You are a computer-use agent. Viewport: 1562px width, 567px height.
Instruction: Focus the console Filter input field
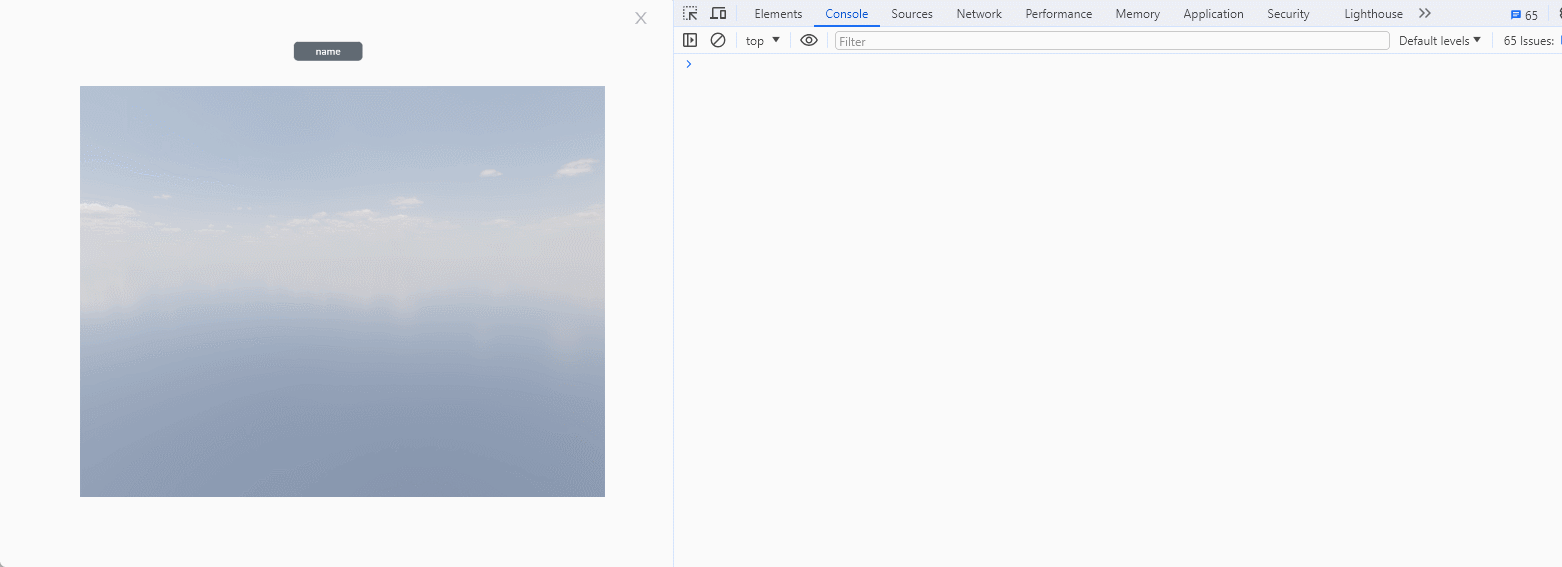pos(1112,41)
